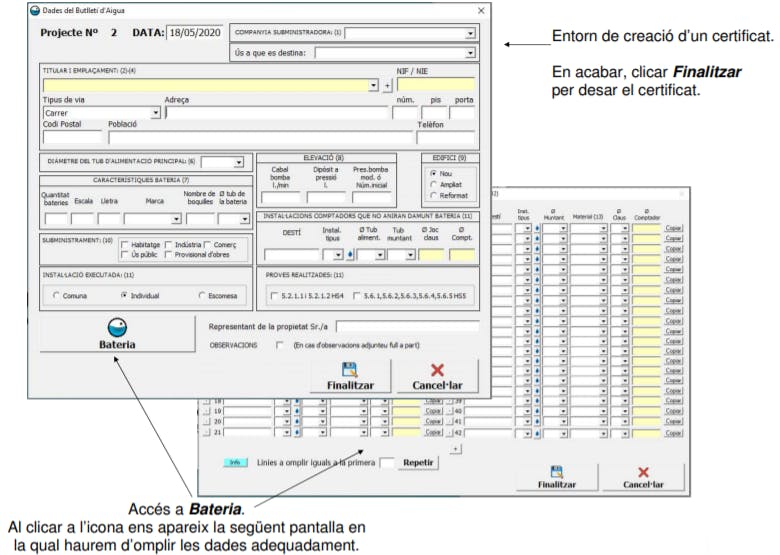The width and height of the screenshot is (780, 555).
Task: Click the small button left of row 21
Action: pyautogui.click(x=207, y=433)
